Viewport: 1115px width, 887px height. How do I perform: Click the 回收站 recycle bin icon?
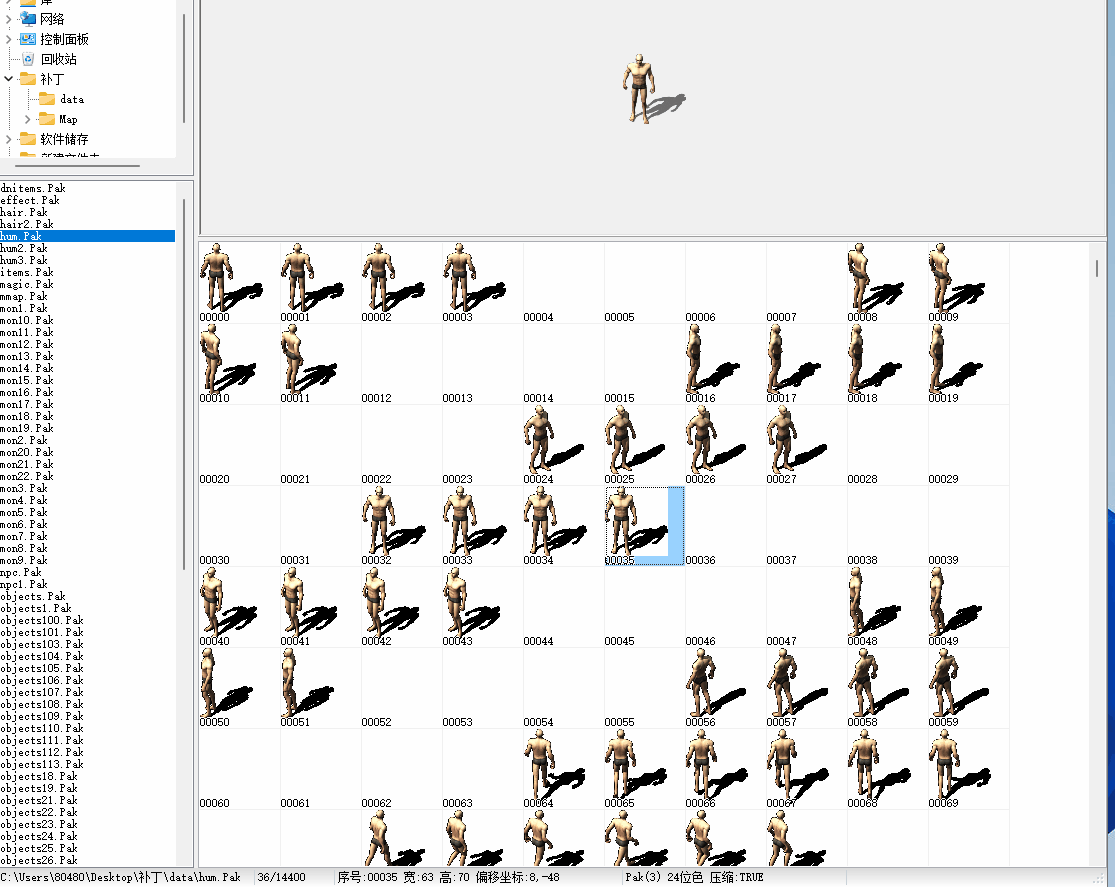pos(28,59)
